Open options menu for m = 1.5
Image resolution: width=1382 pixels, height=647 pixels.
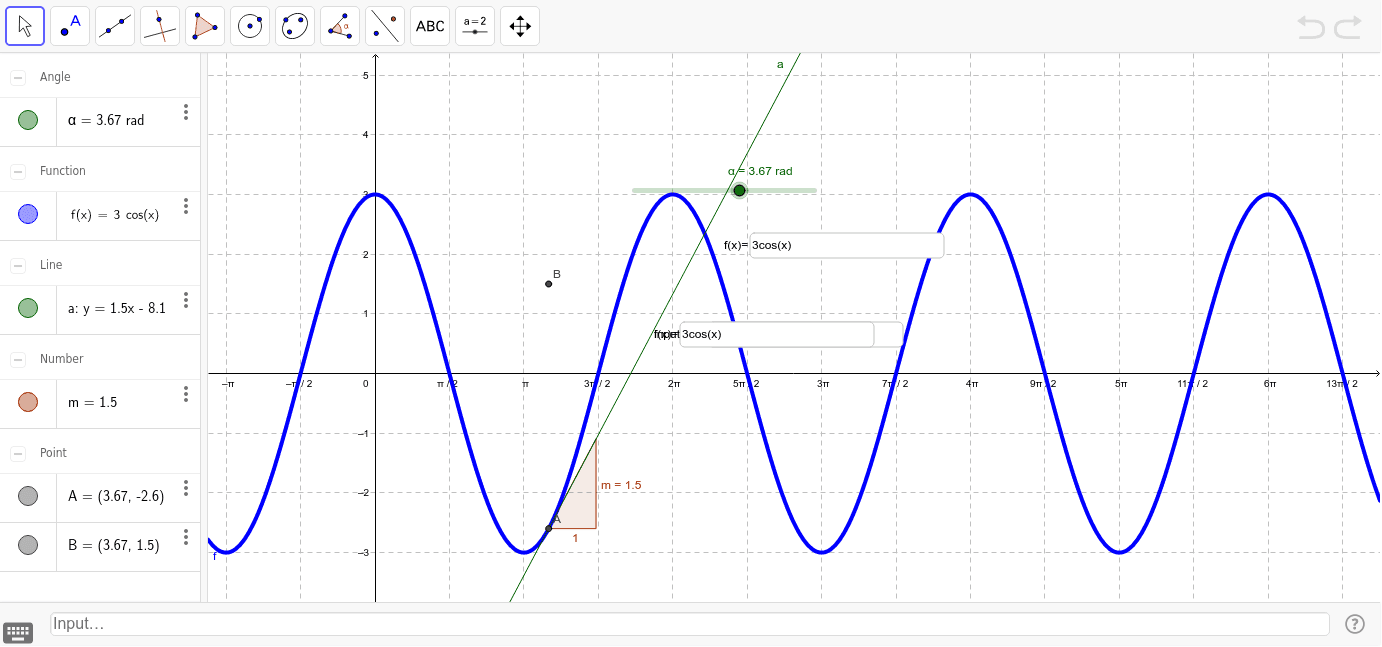pyautogui.click(x=185, y=394)
